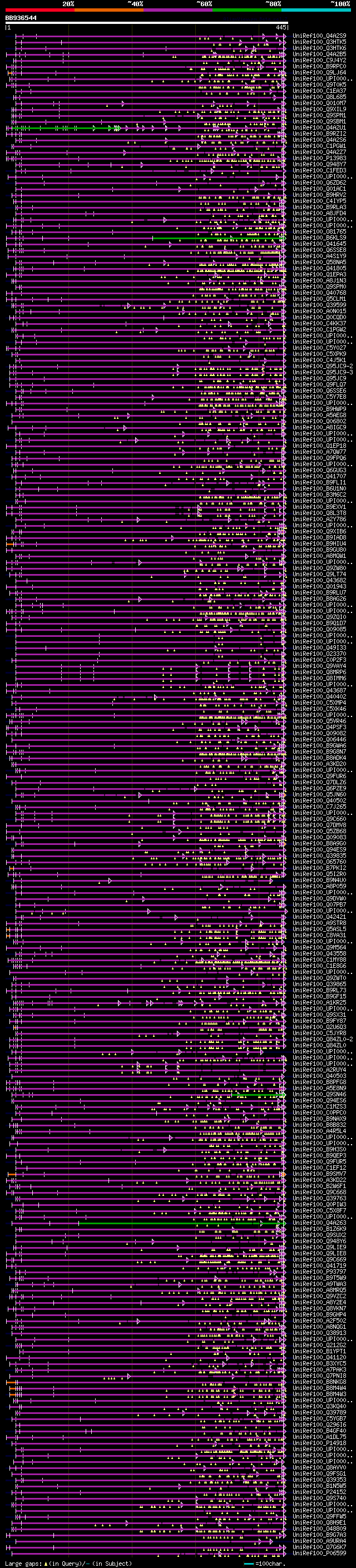Select hit UniRef100_Q948Y7
The height and width of the screenshot is (1568, 356).
tap(319, 164)
